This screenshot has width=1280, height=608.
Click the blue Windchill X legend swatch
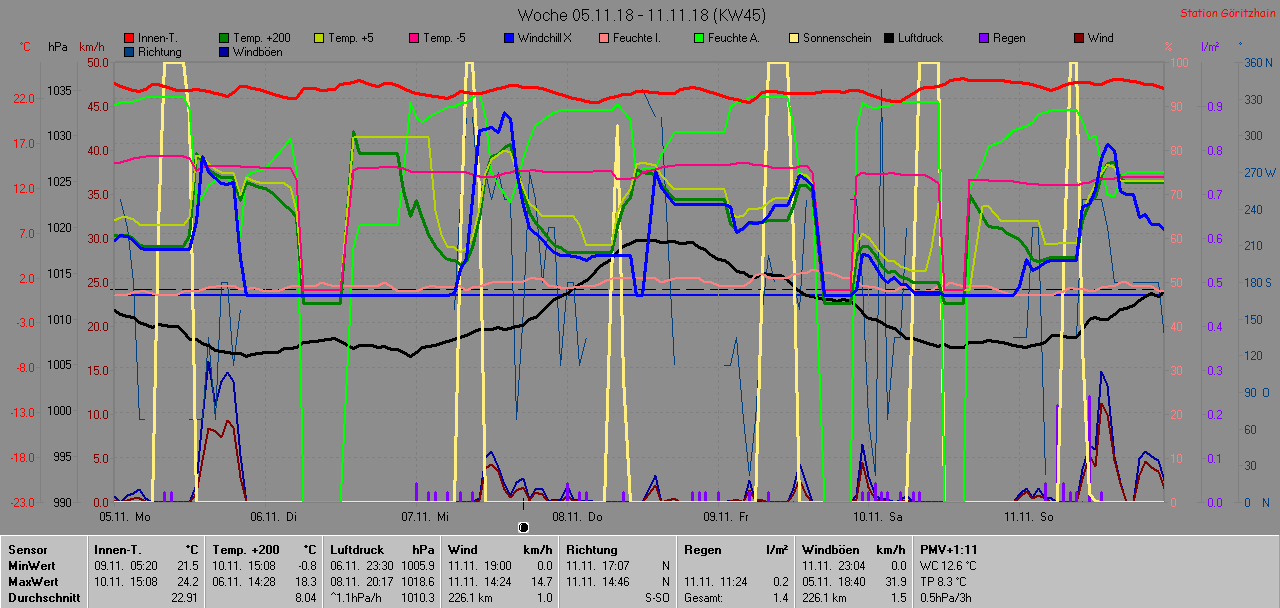click(510, 38)
